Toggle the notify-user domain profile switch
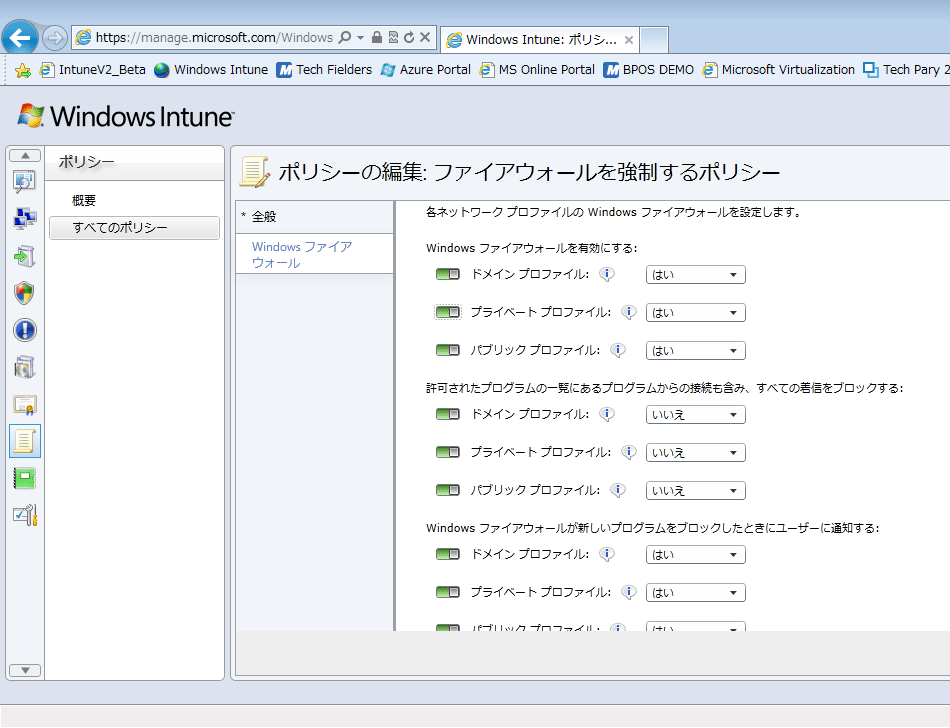 click(x=448, y=554)
